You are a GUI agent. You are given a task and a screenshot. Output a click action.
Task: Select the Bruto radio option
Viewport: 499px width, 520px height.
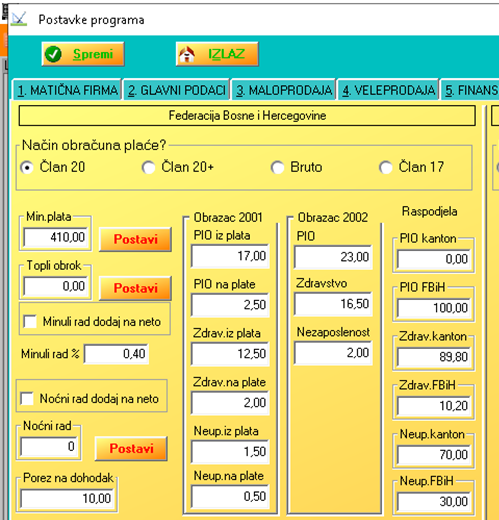click(297, 167)
